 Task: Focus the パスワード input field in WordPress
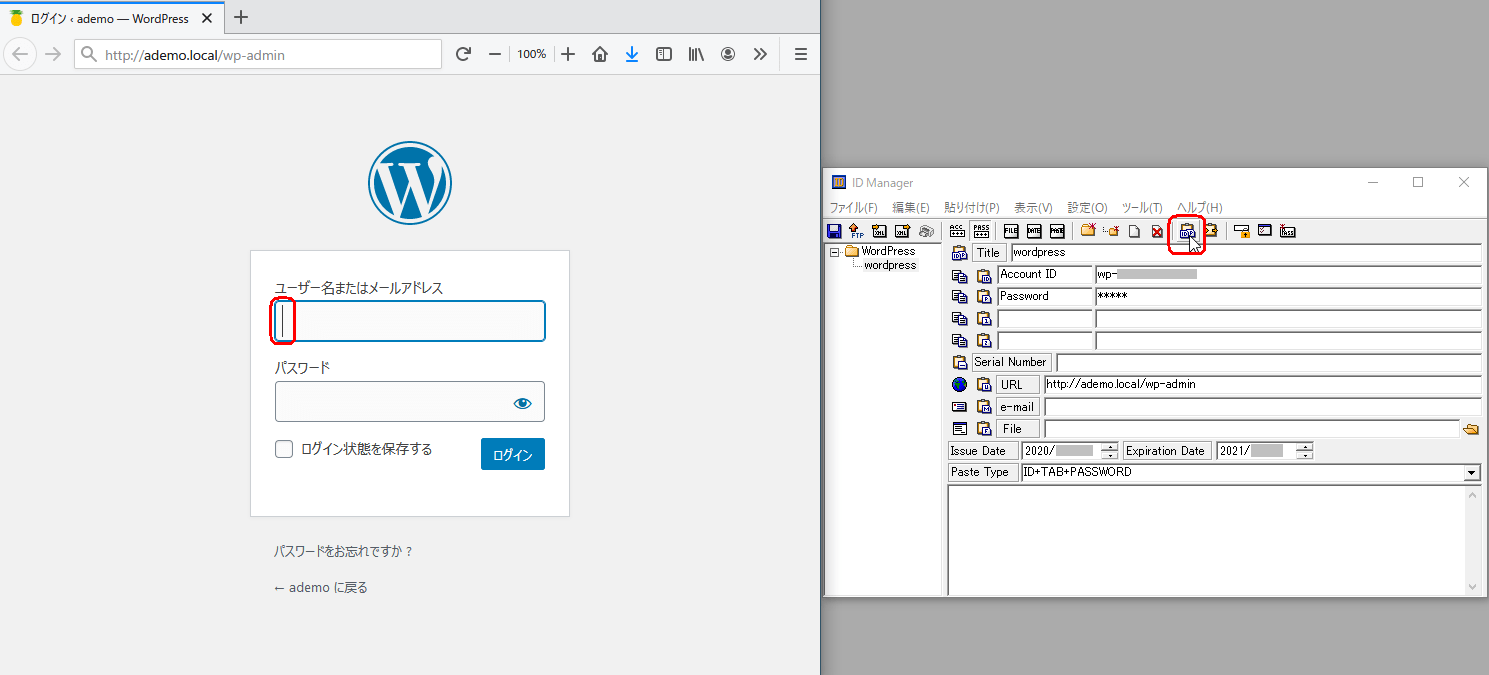(410, 401)
